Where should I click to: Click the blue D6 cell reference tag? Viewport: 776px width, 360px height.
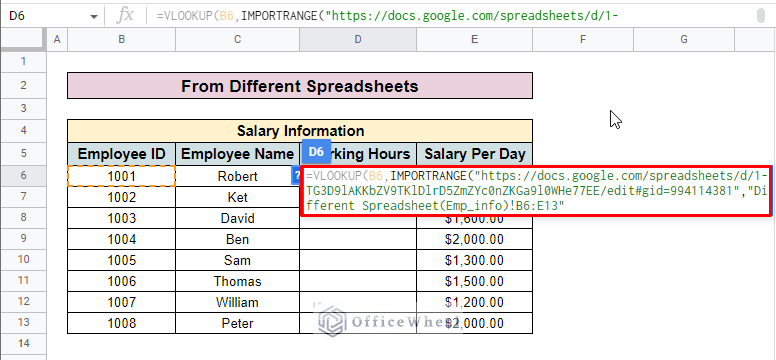316,152
